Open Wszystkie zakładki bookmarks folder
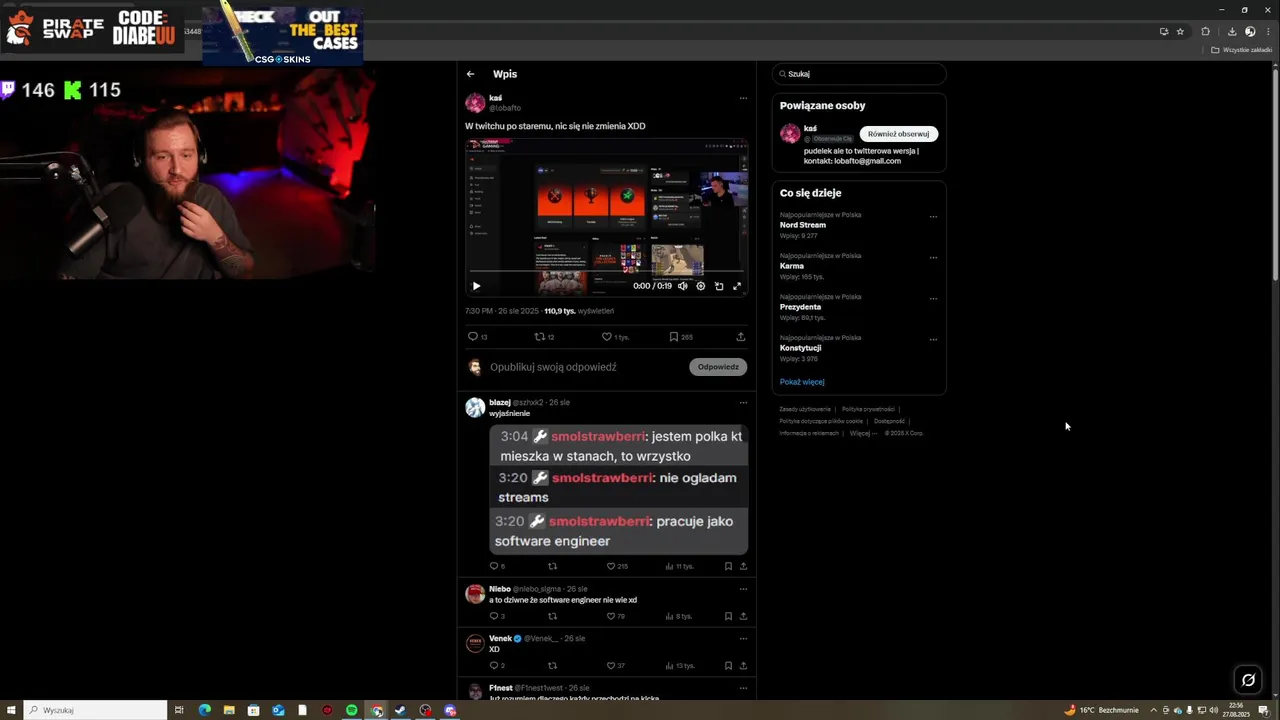 coord(1241,49)
